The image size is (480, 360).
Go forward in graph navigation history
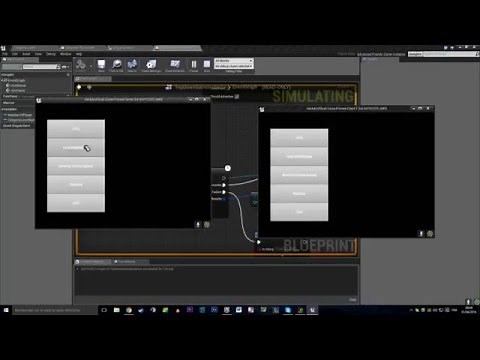point(89,87)
